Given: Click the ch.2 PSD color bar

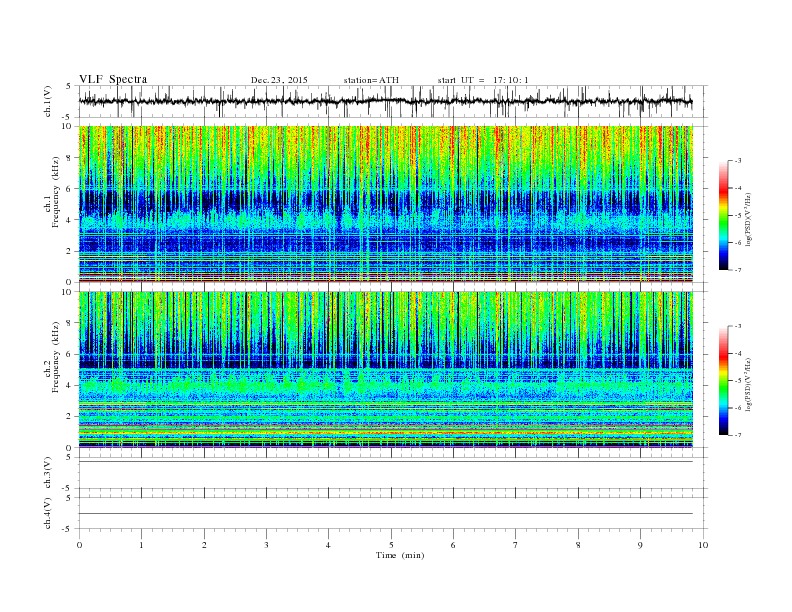Looking at the screenshot, I should pyautogui.click(x=723, y=381).
